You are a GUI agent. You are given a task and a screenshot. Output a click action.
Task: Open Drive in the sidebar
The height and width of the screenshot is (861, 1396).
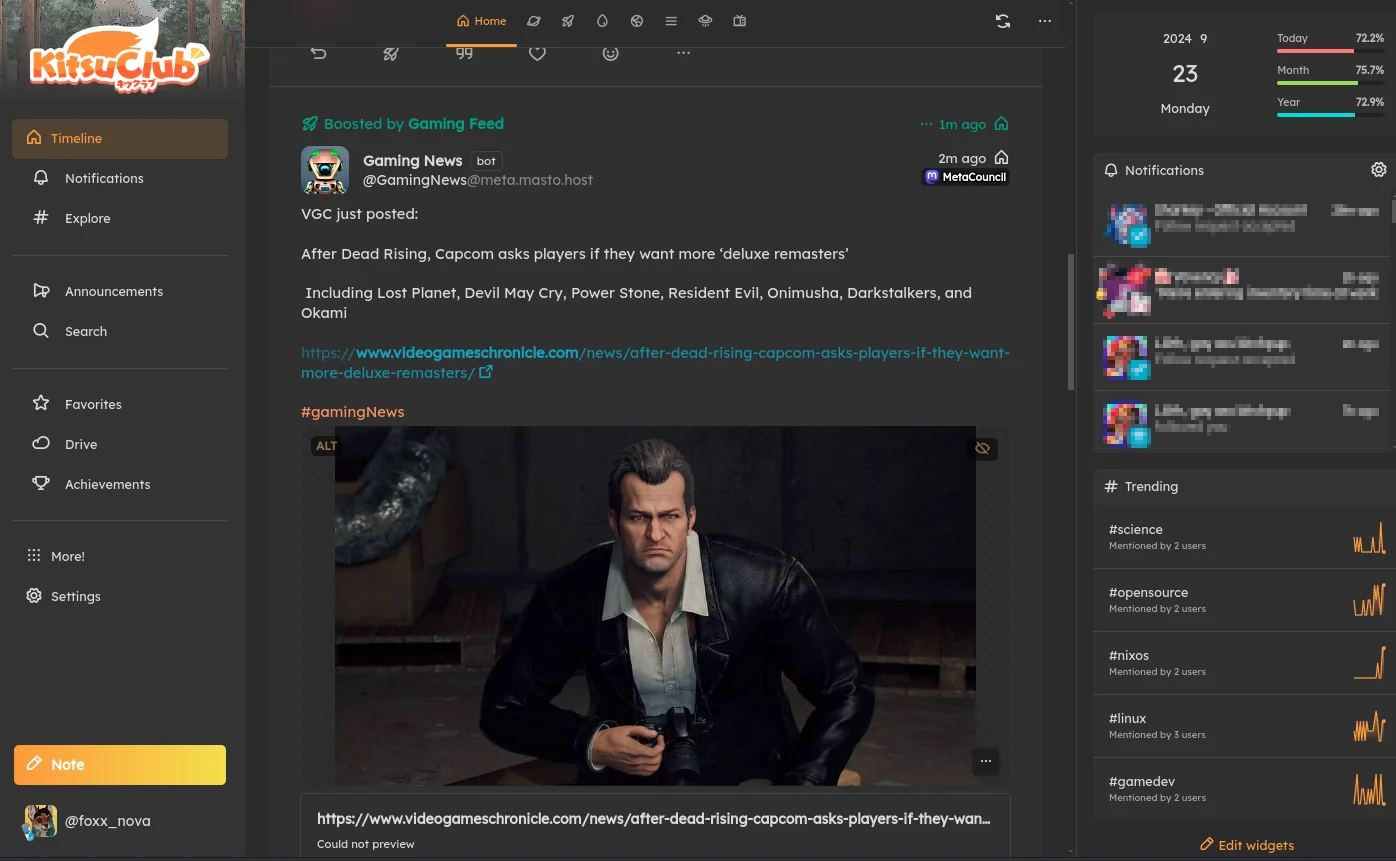pos(120,444)
